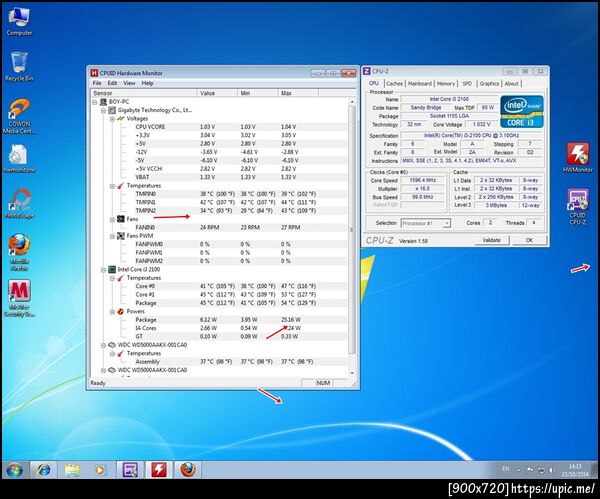Open the Help menu in Hardware Monitor

click(x=147, y=83)
